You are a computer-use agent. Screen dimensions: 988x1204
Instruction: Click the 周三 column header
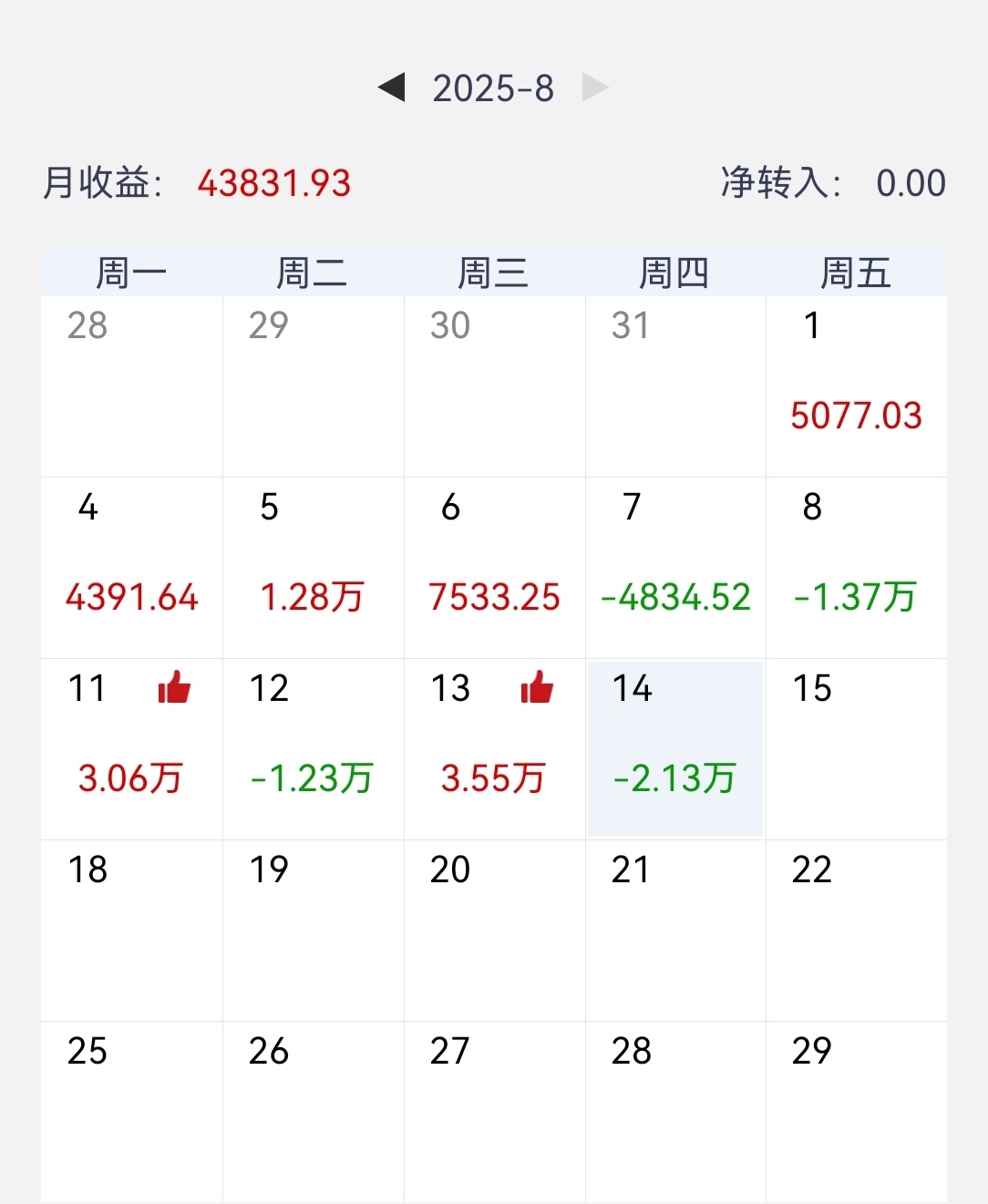[494, 273]
